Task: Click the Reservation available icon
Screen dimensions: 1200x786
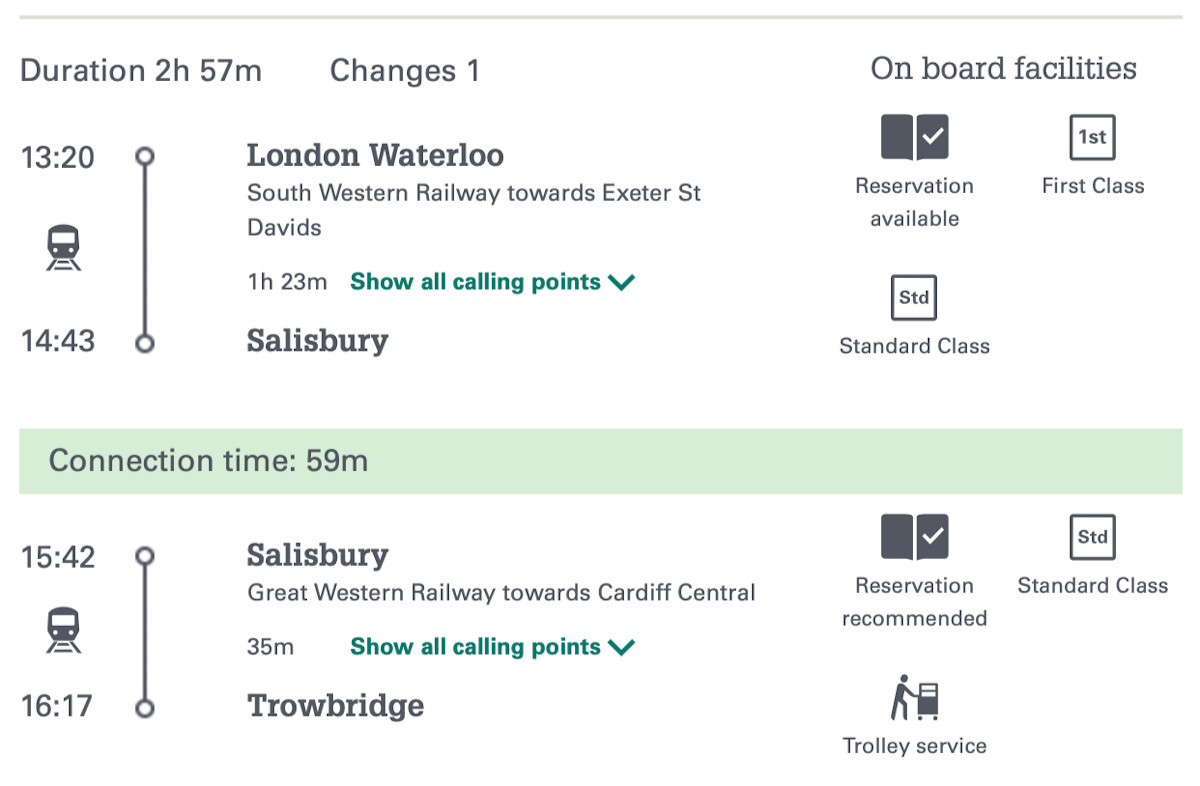Action: click(x=914, y=137)
